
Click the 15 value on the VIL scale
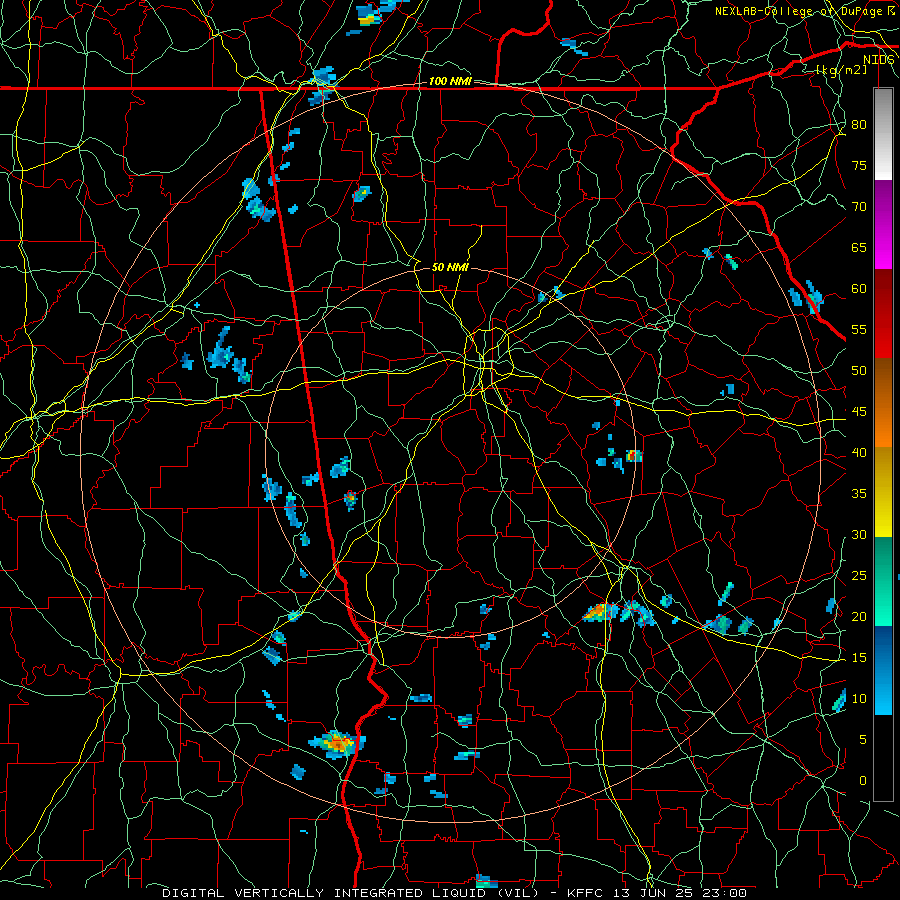[859, 658]
